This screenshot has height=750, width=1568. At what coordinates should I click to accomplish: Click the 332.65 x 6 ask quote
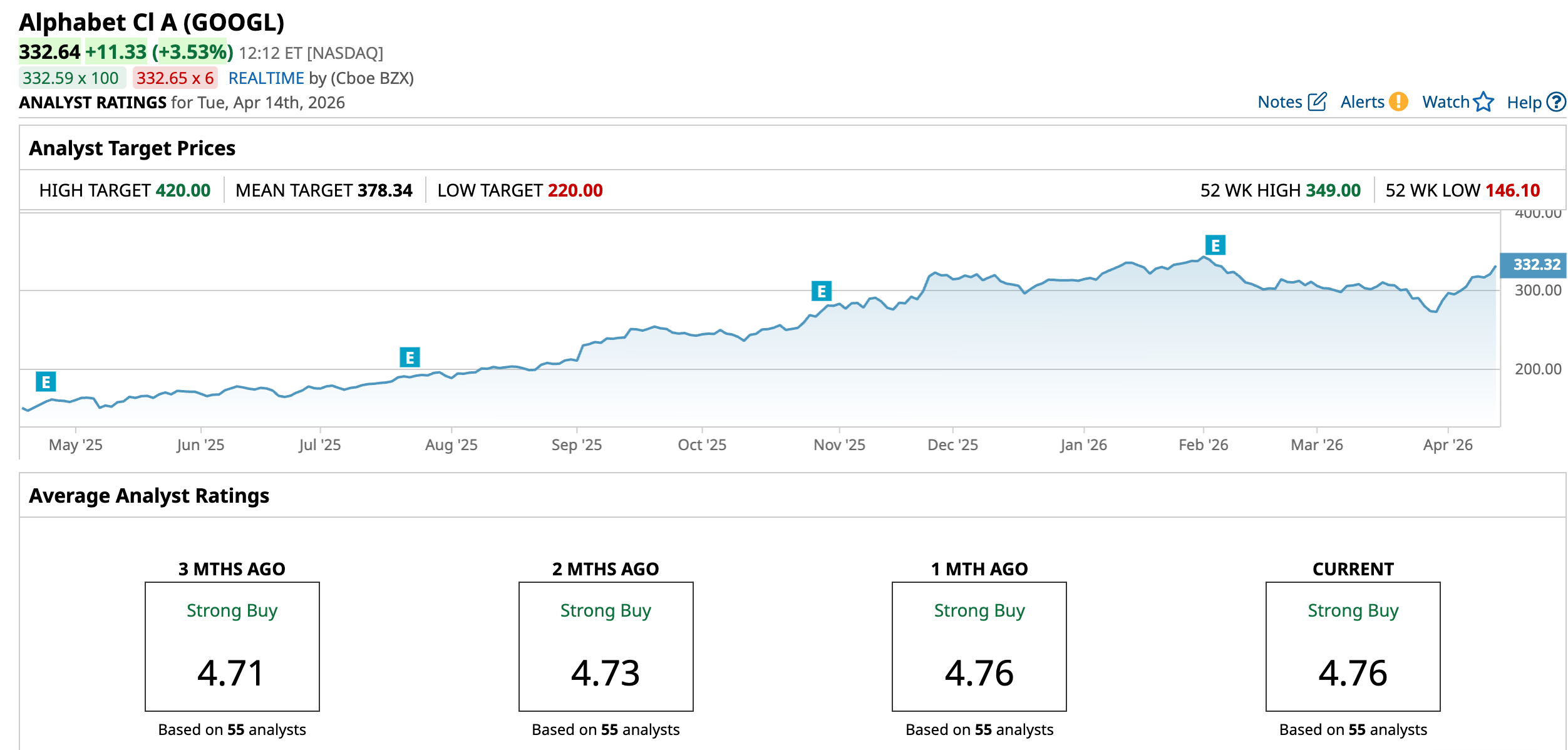pos(175,78)
